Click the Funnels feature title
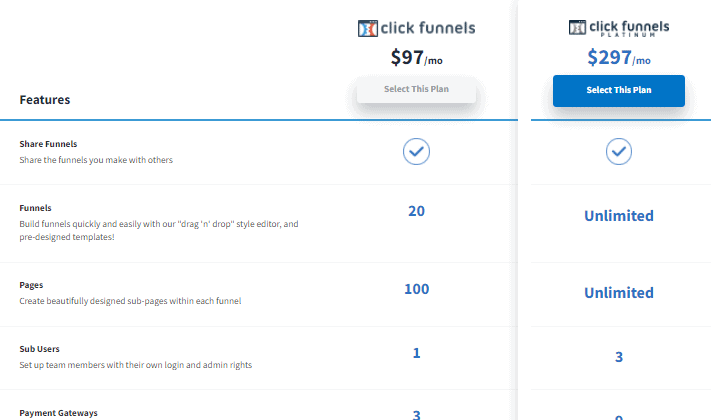Screen dimensions: 715x420 pos(36,208)
